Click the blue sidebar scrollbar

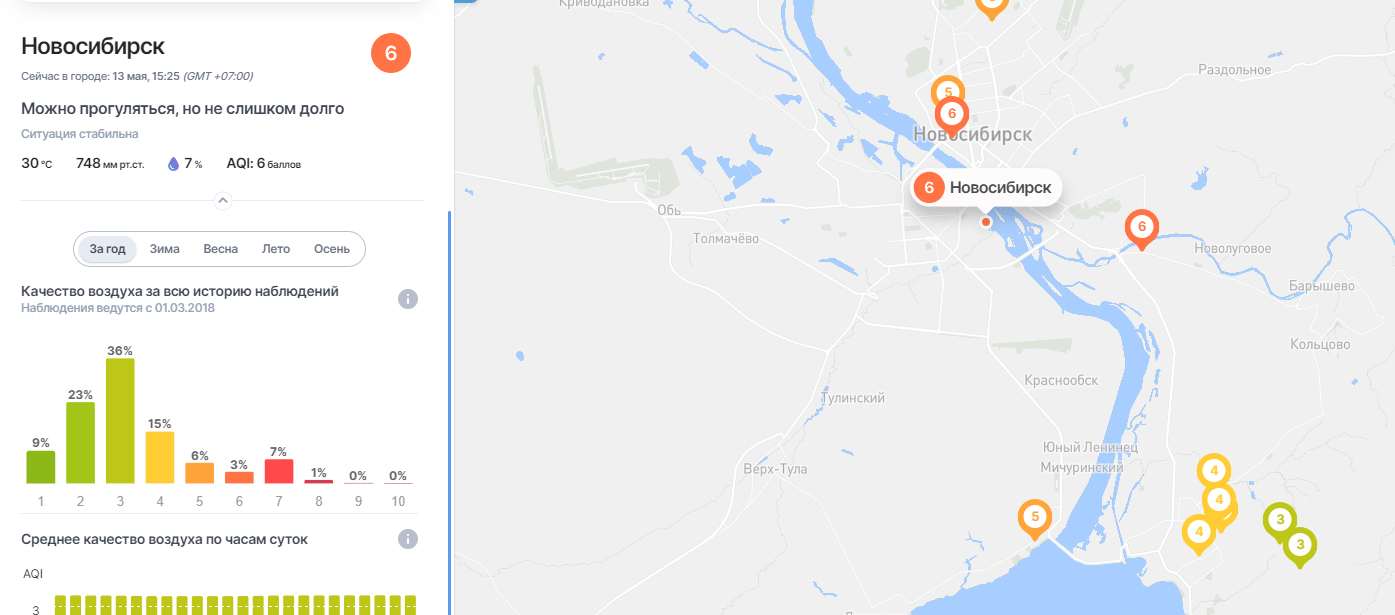point(449,412)
